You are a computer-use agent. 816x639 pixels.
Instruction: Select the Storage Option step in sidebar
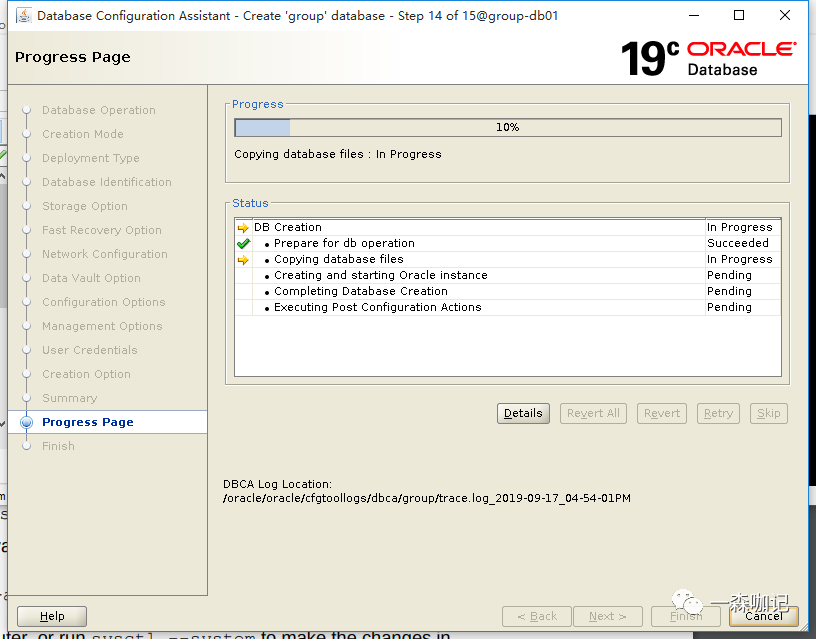click(84, 206)
